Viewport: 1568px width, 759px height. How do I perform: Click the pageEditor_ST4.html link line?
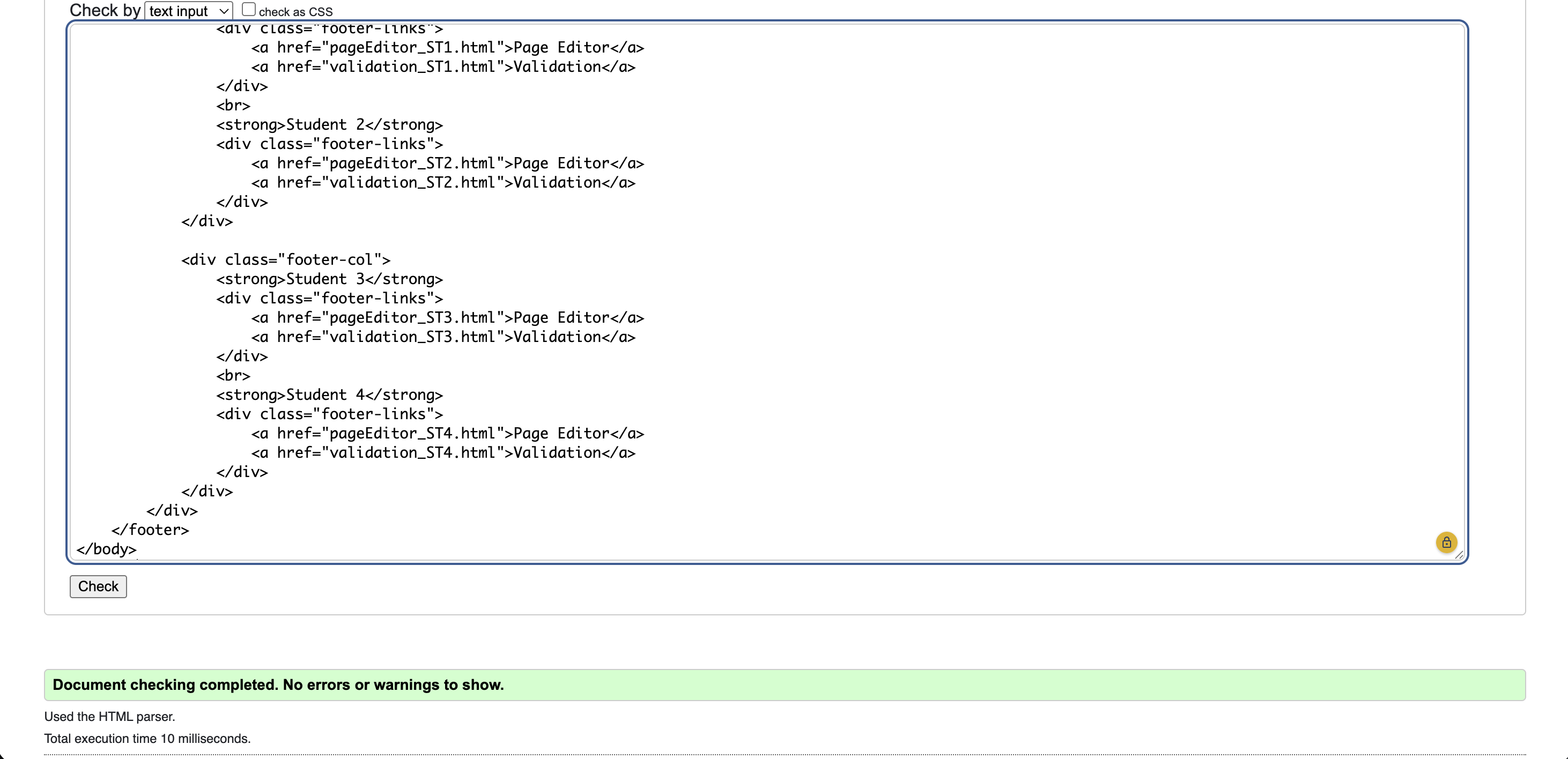pos(447,433)
